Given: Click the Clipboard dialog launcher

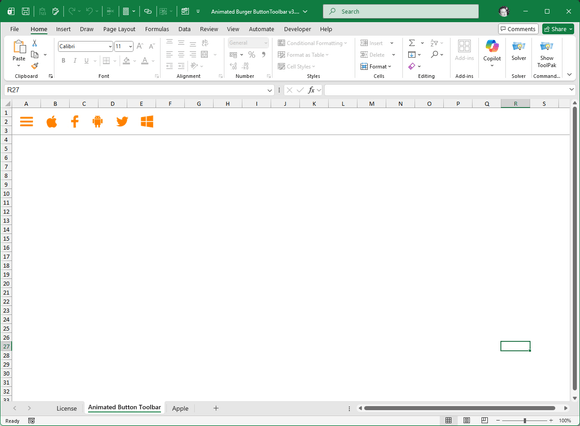Looking at the screenshot, I should click(x=51, y=76).
